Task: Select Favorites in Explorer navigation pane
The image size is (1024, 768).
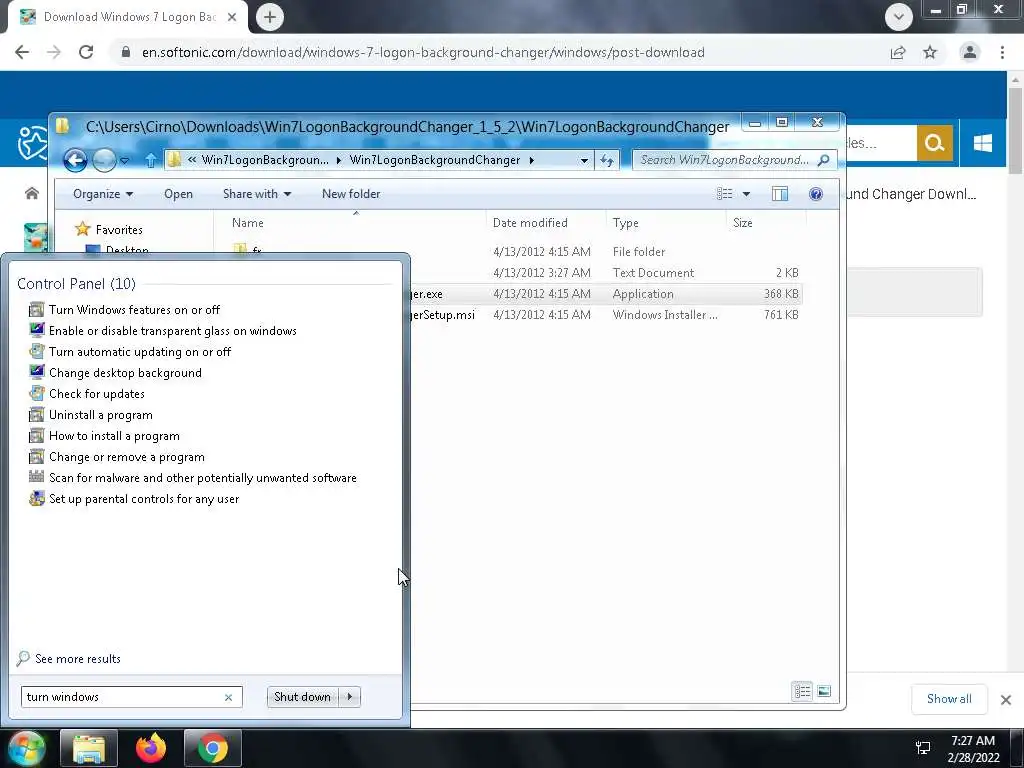Action: (x=118, y=230)
